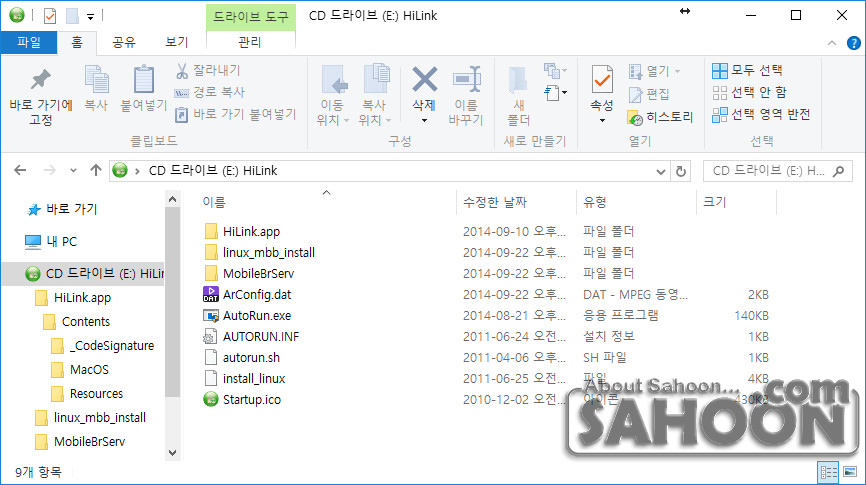Image resolution: width=866 pixels, height=485 pixels.
Task: Open recent locations dropdown arrow
Action: coord(73,171)
